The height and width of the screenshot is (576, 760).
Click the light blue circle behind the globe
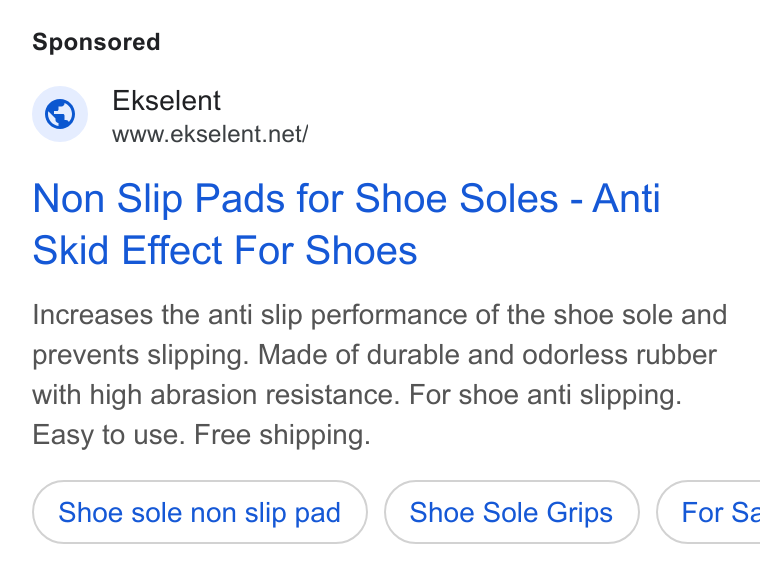(60, 114)
